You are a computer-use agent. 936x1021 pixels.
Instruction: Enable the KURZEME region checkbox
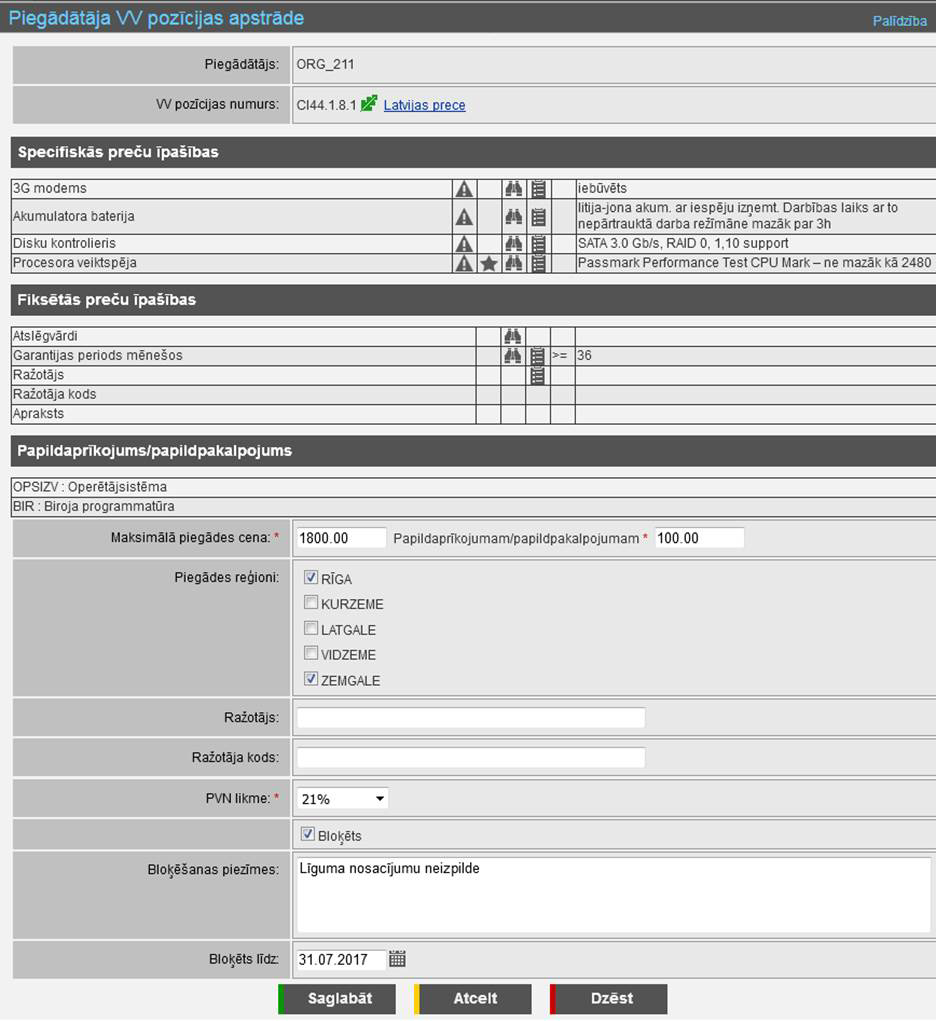point(311,603)
